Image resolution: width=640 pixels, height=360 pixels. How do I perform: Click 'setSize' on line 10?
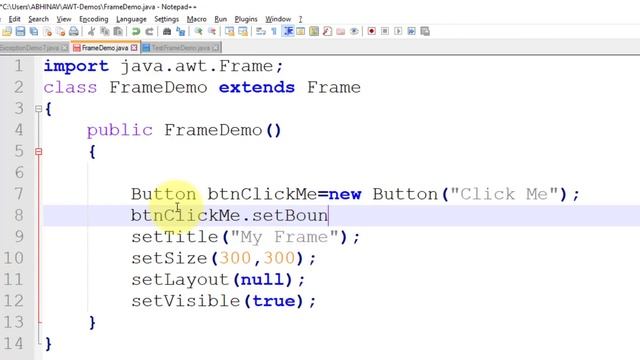pyautogui.click(x=169, y=258)
